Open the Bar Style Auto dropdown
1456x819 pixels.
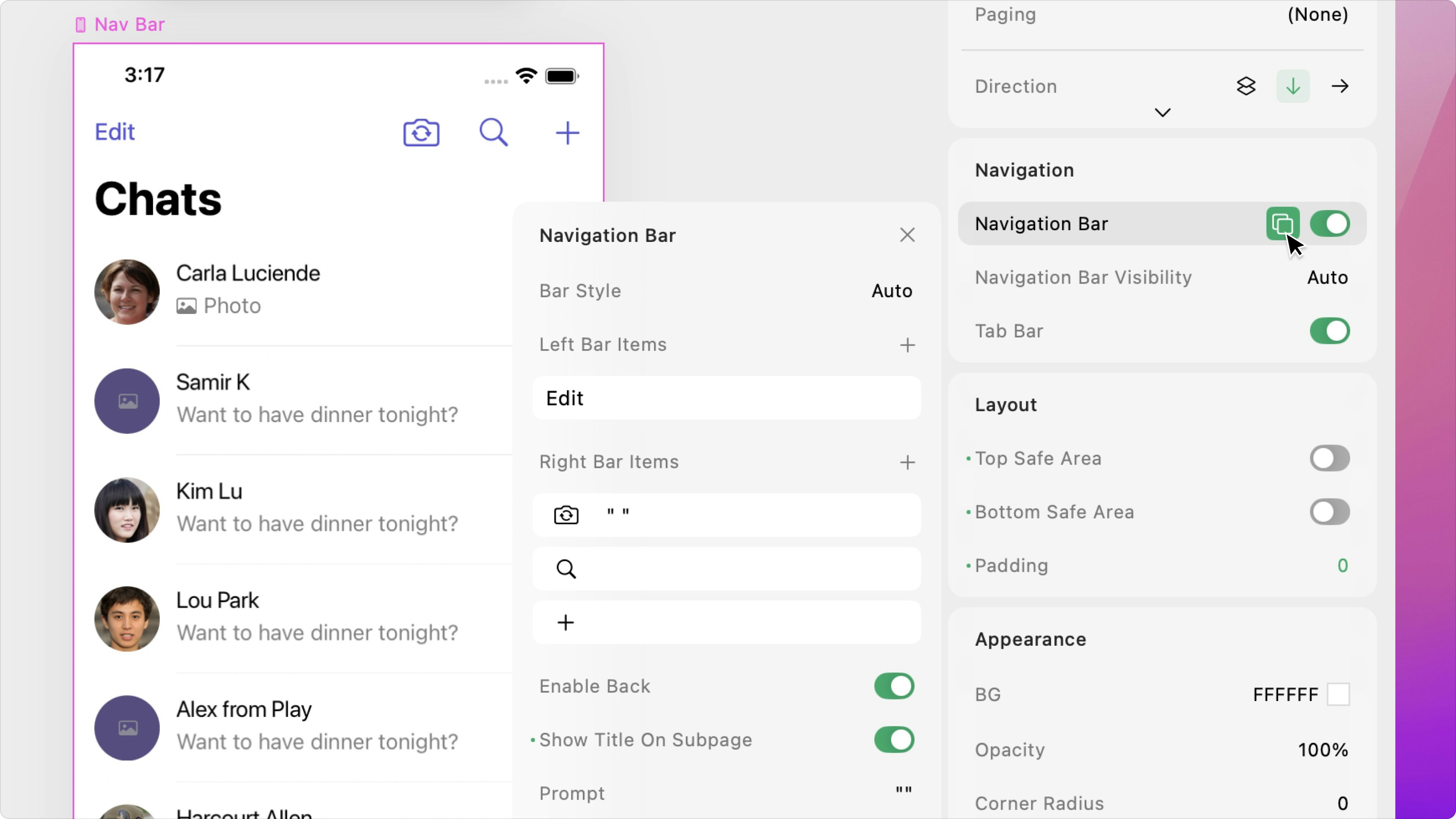pos(891,291)
